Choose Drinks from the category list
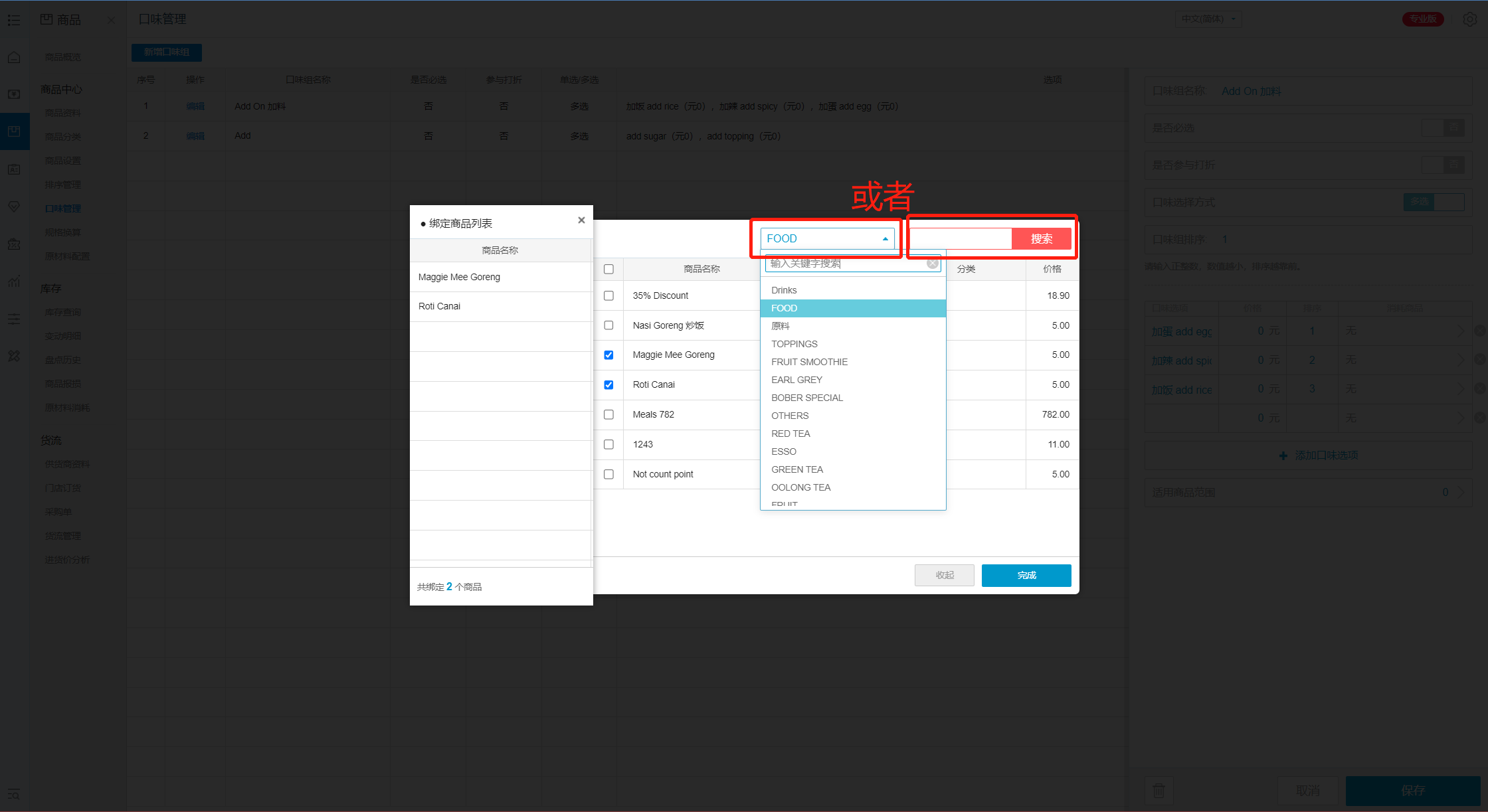Screen dimensions: 1488x812 coord(784,290)
